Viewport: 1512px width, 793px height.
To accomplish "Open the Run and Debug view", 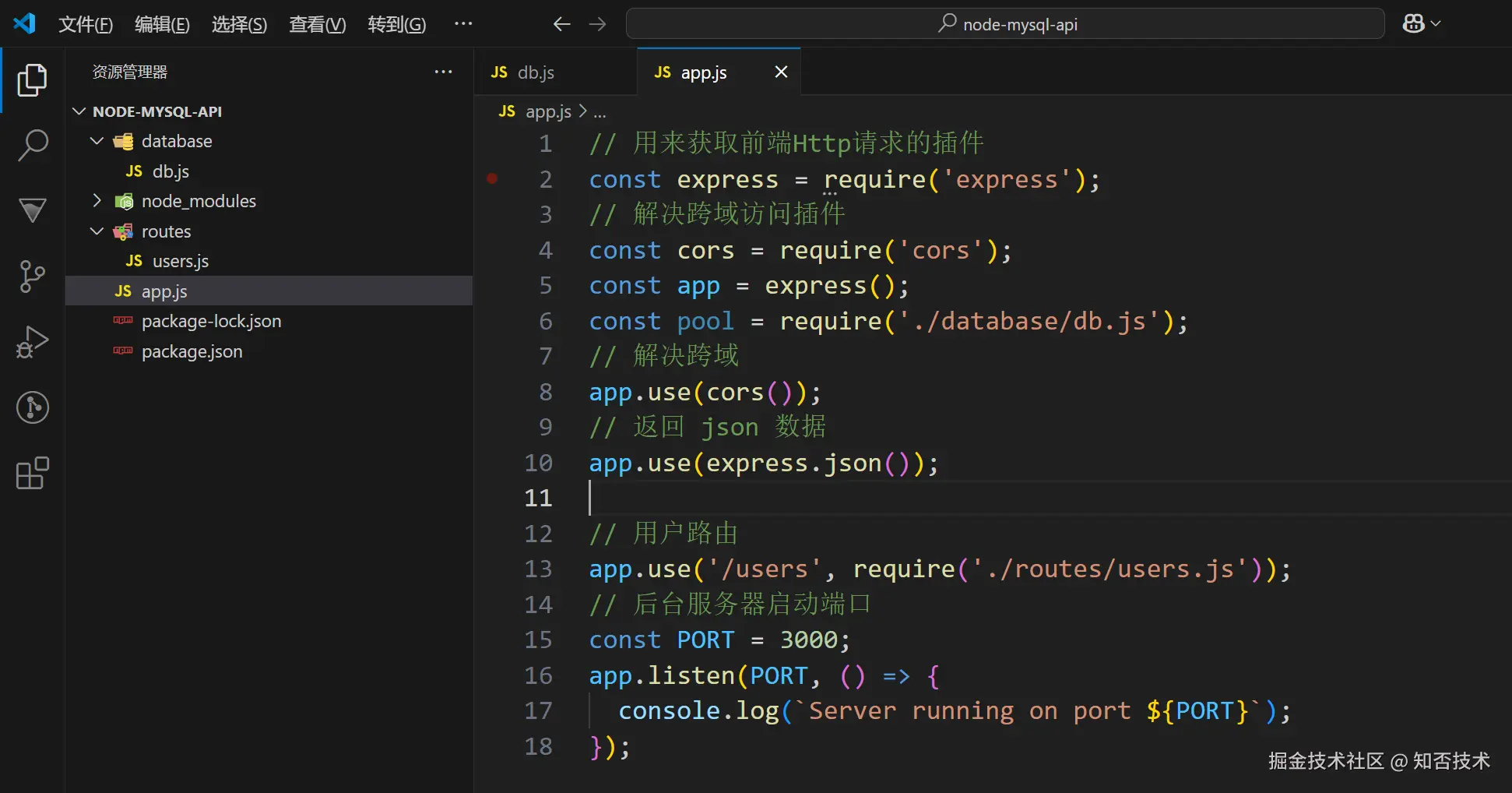I will point(32,342).
